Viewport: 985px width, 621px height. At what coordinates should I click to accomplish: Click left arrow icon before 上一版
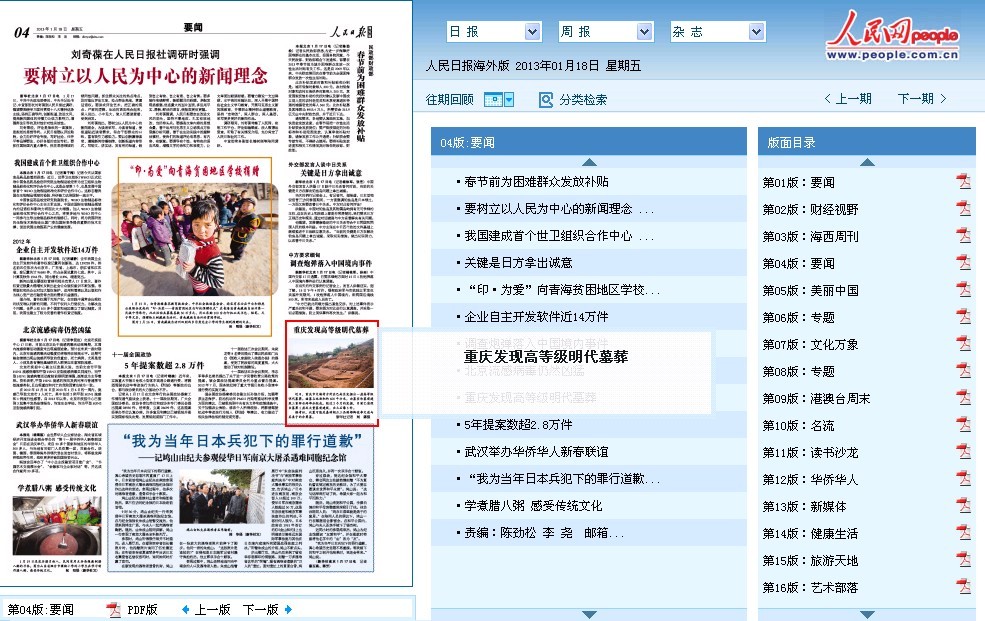pos(185,609)
